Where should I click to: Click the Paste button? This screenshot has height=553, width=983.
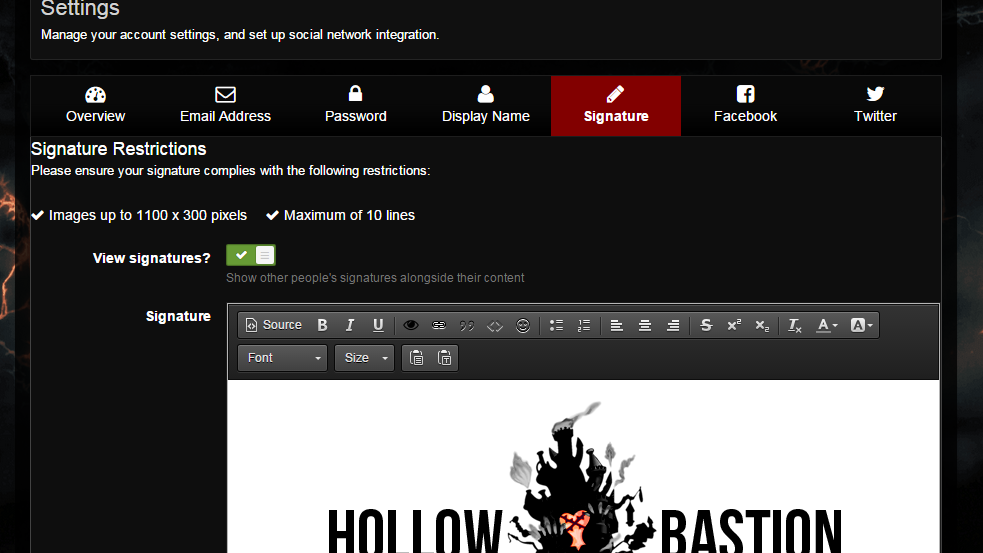click(x=416, y=358)
